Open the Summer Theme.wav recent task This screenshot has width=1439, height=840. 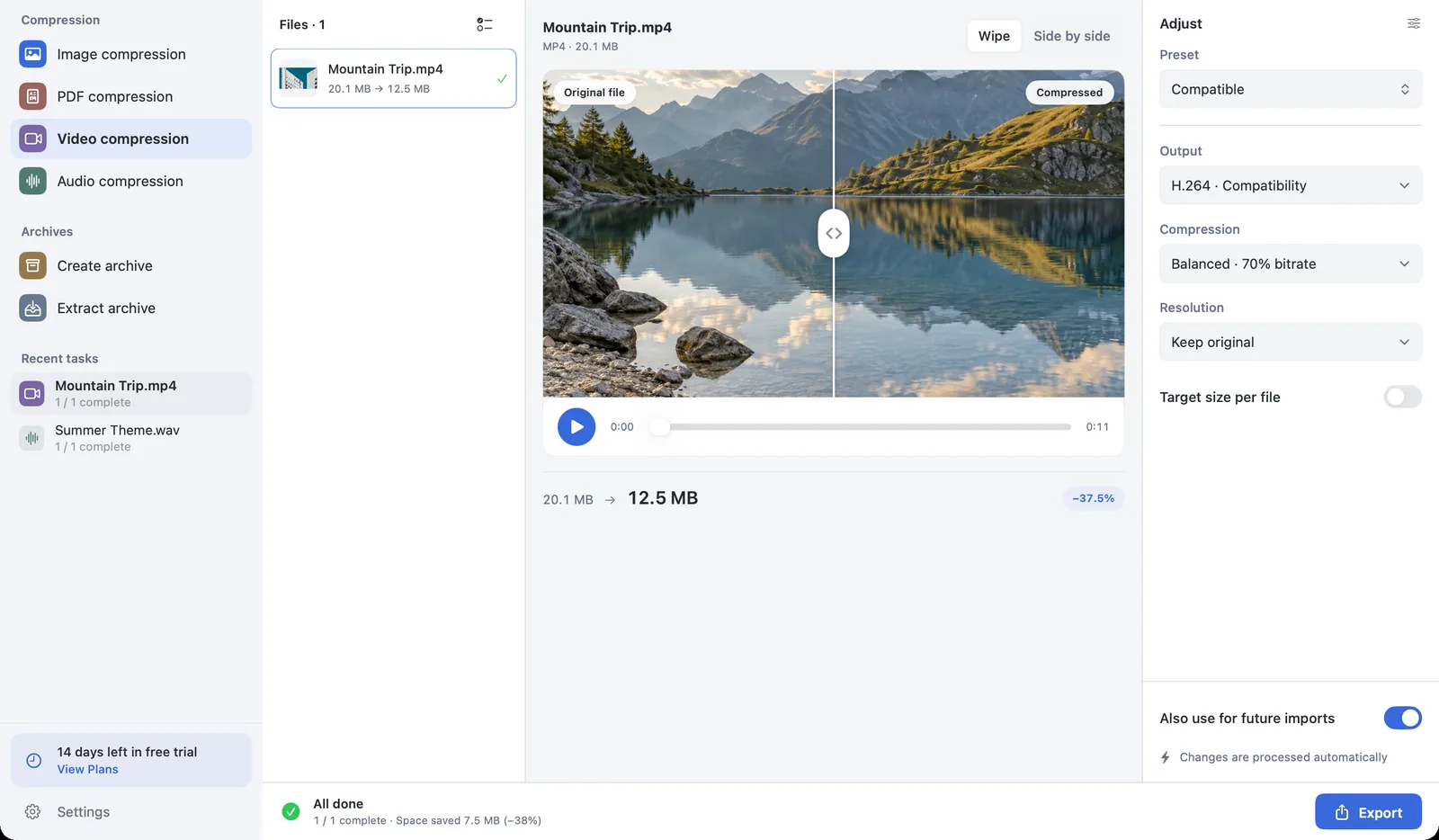pos(131,438)
